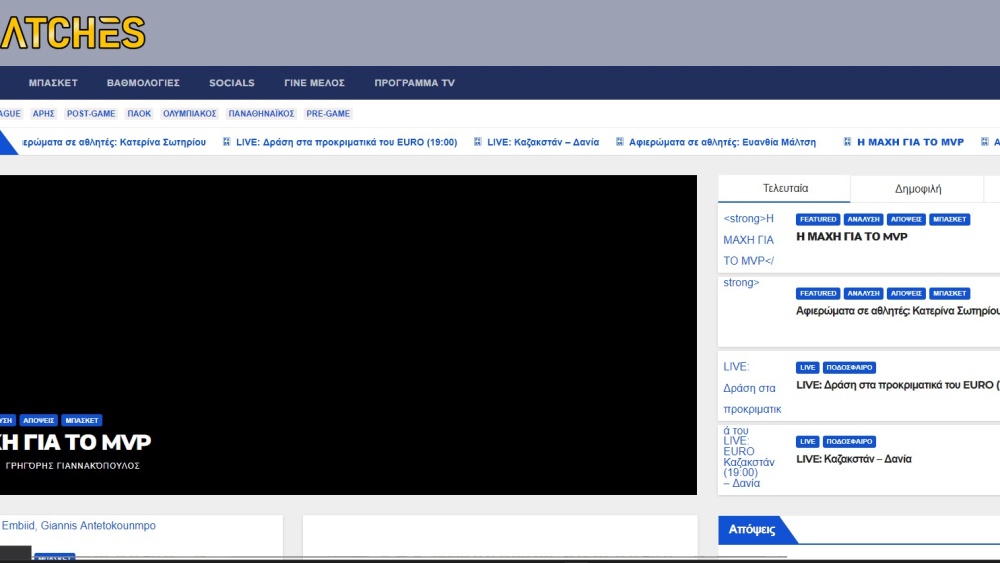Go to the SOCIALS menu
1000x563 pixels.
(x=232, y=83)
